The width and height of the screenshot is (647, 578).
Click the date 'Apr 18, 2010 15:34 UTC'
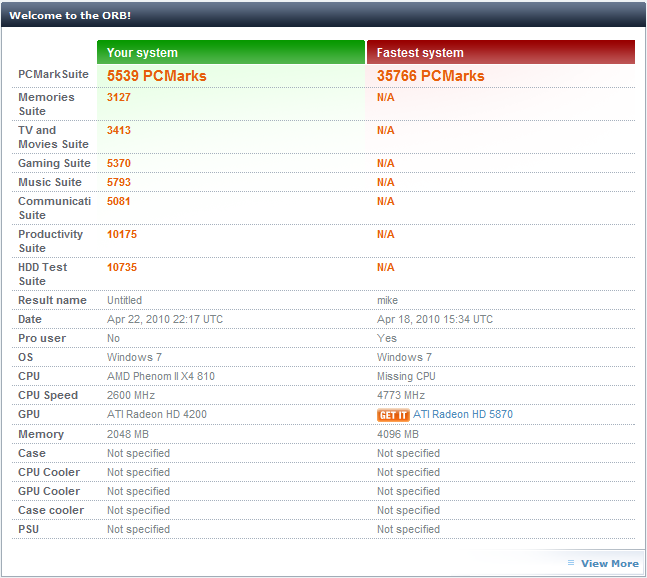[x=434, y=319]
